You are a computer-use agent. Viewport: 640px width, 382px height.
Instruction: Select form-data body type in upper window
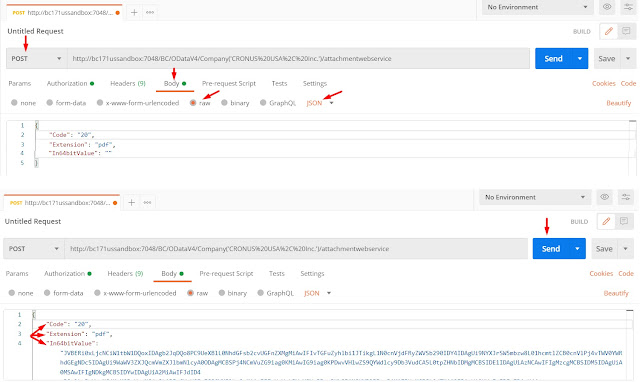(x=50, y=103)
